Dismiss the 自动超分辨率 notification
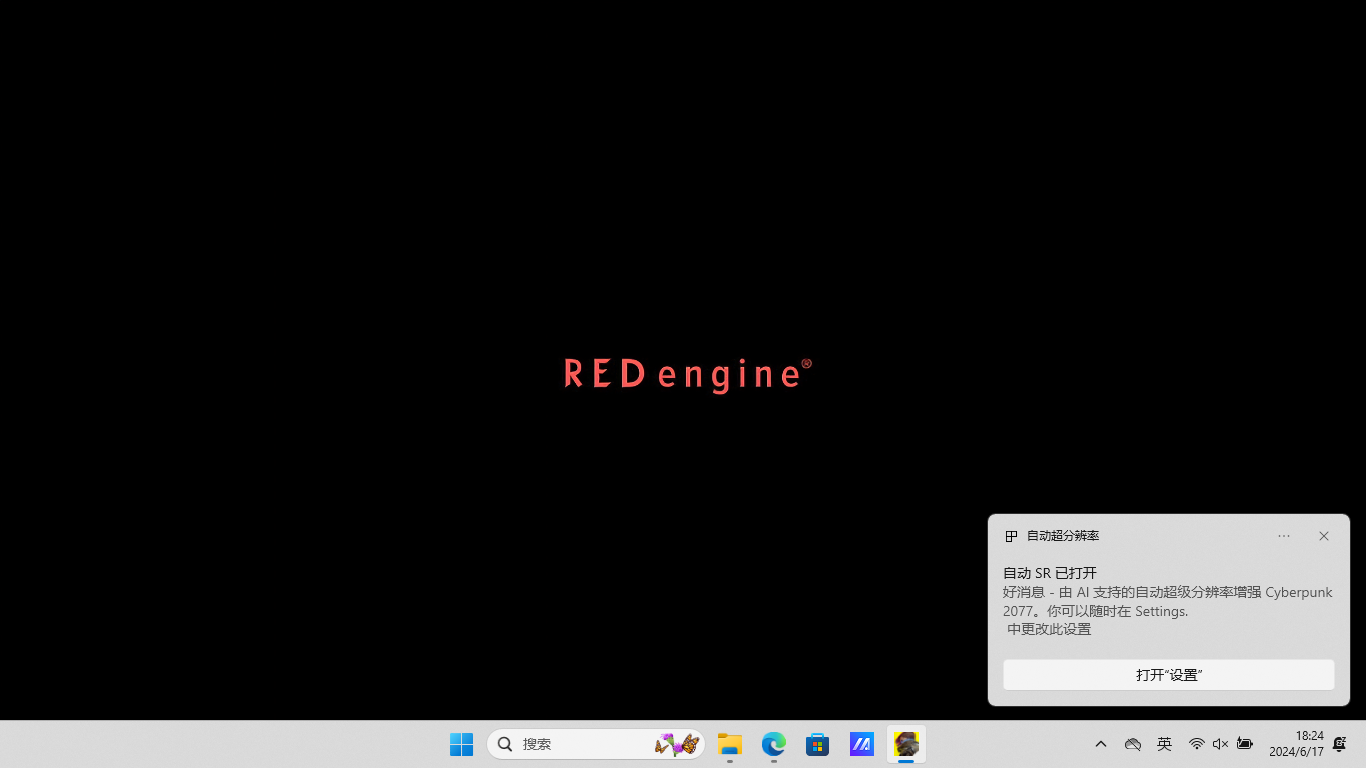1366x768 pixels. pos(1324,536)
